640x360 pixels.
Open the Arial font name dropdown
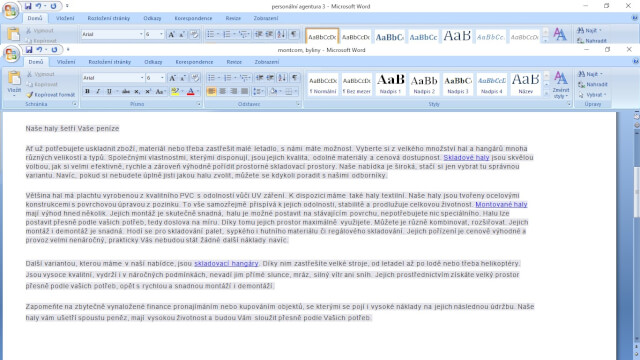coord(142,78)
